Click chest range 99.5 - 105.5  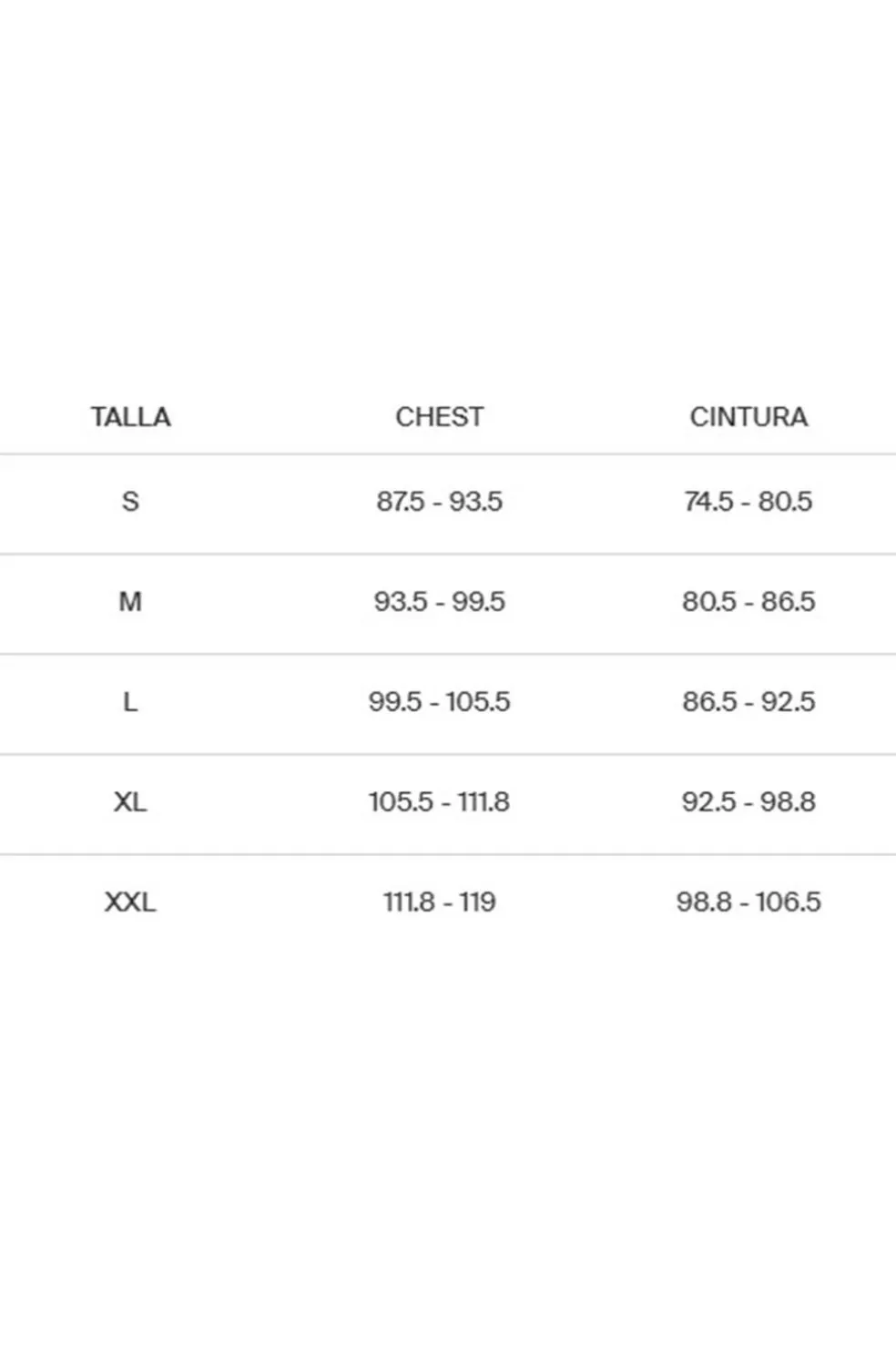point(439,701)
